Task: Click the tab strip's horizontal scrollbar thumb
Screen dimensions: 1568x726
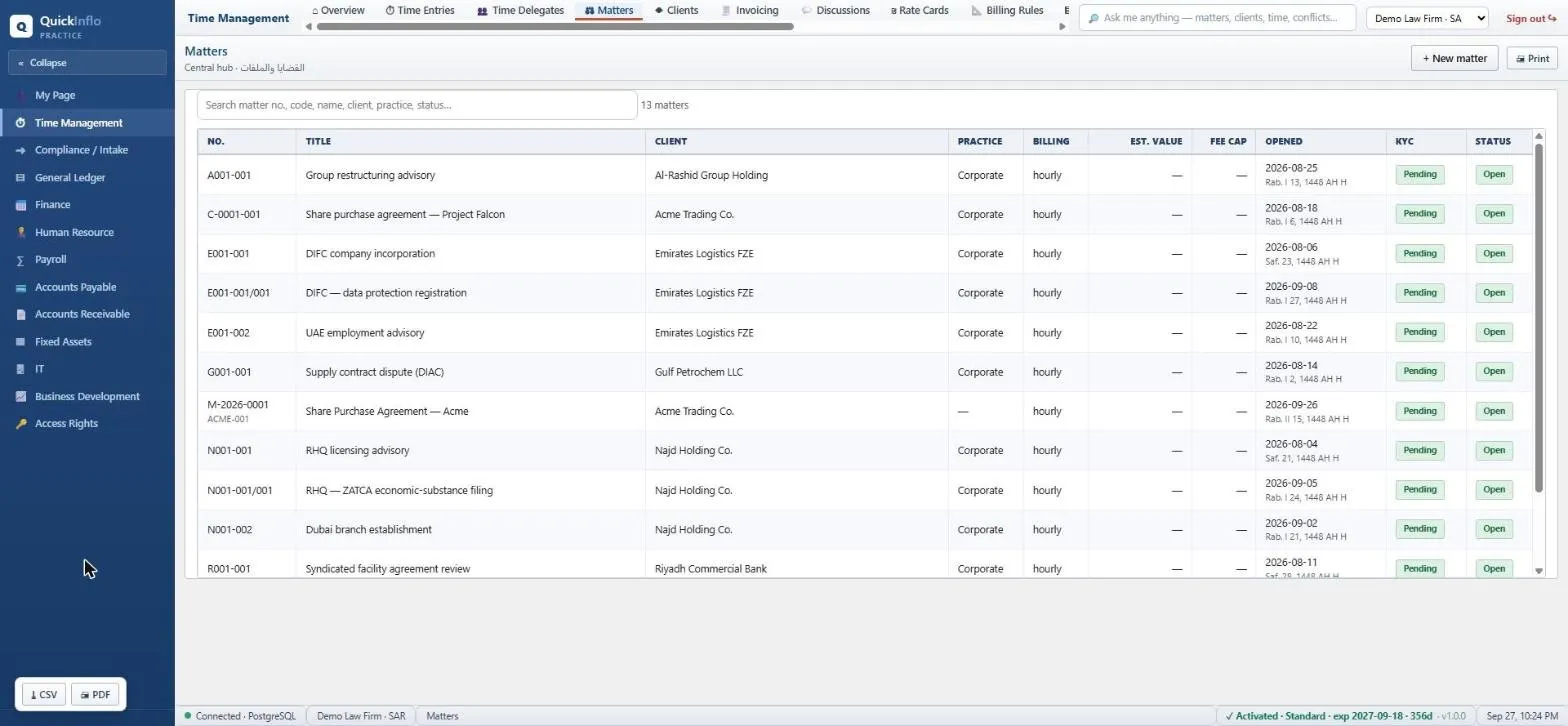Action: click(x=555, y=27)
